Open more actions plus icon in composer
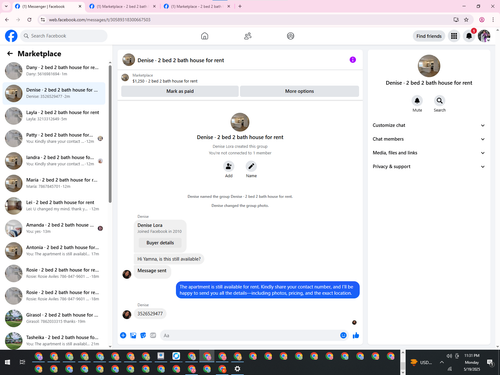 coord(123,335)
